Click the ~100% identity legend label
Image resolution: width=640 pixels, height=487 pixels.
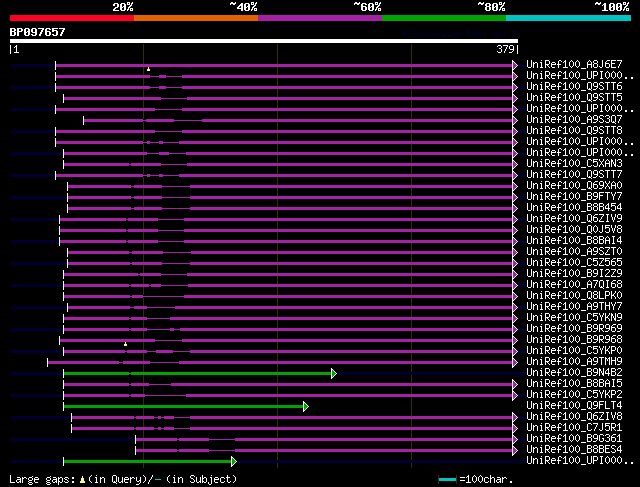(x=612, y=7)
